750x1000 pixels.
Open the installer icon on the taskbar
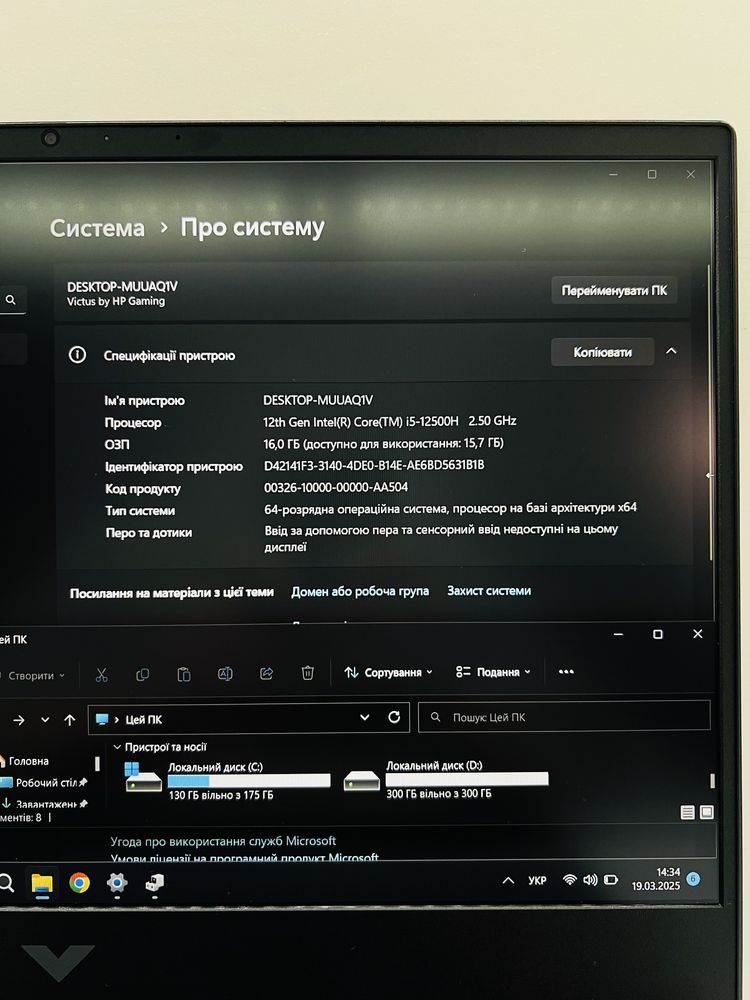tap(154, 883)
